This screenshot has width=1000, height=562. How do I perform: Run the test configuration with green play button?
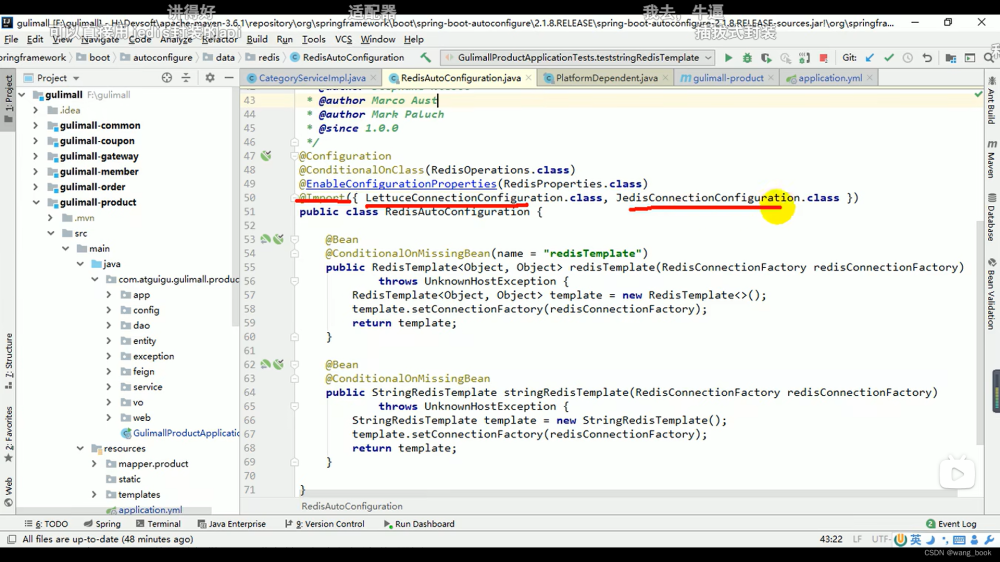tap(728, 57)
